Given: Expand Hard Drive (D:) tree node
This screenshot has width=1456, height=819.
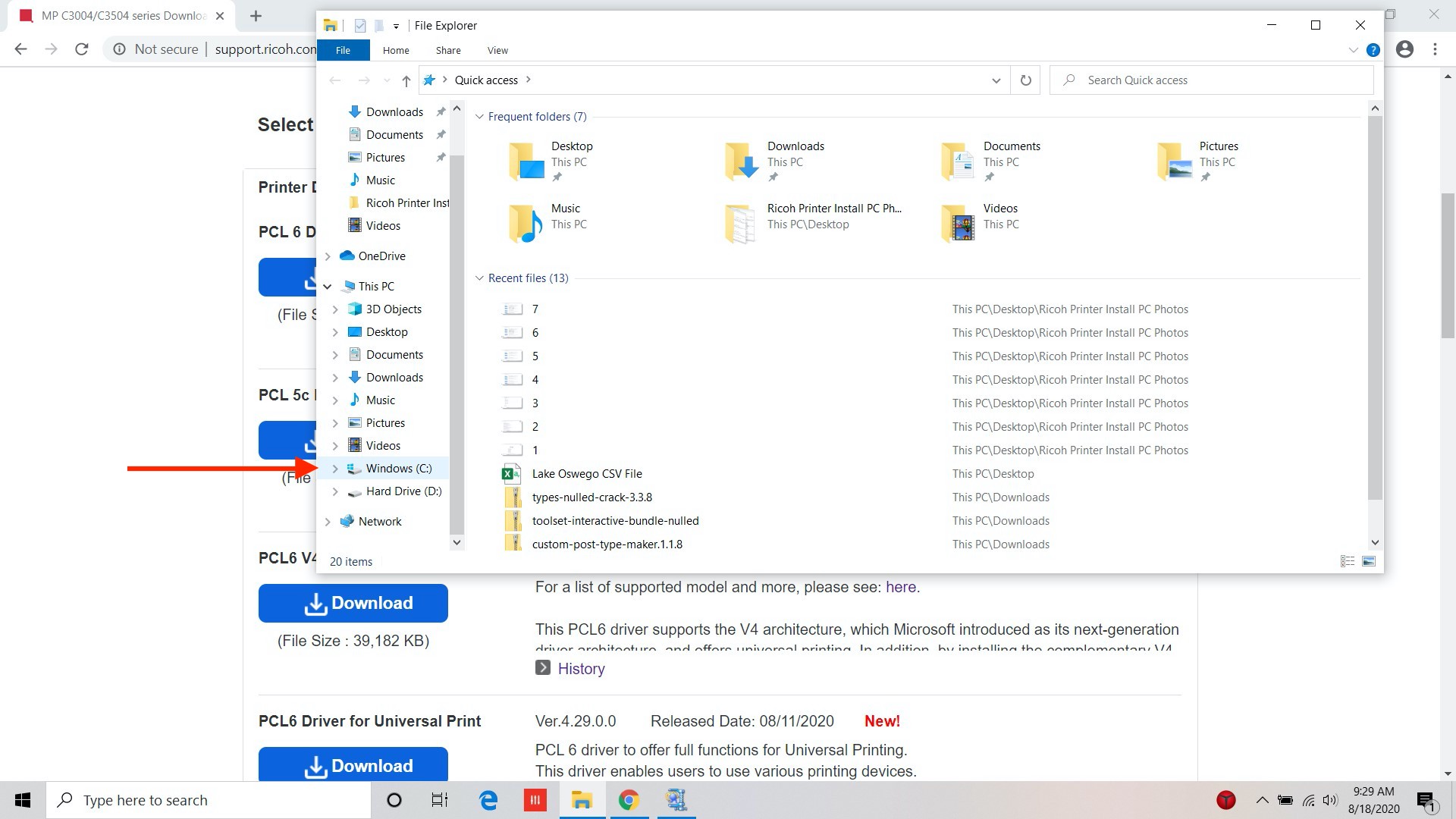Looking at the screenshot, I should [x=335, y=491].
